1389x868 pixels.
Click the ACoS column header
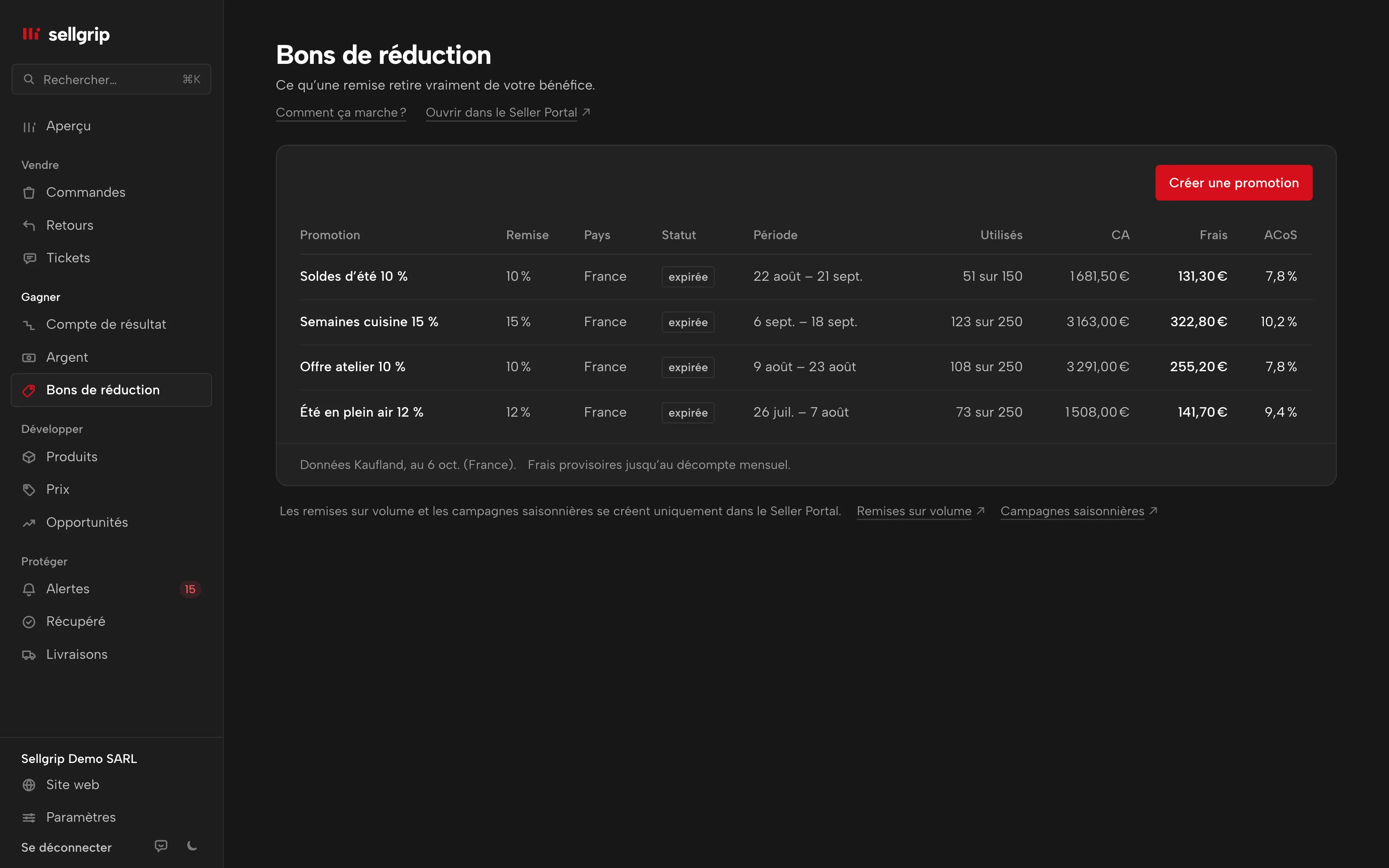point(1280,235)
